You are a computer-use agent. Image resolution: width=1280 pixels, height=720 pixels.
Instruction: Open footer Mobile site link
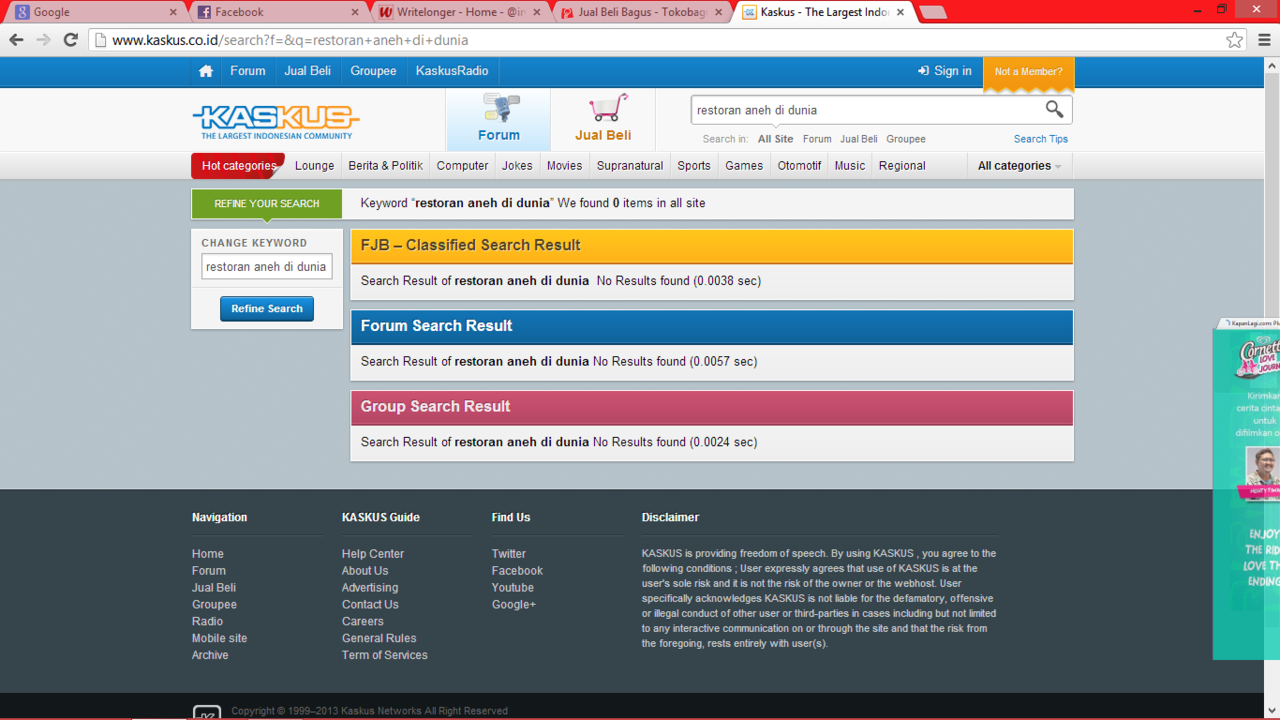click(219, 638)
